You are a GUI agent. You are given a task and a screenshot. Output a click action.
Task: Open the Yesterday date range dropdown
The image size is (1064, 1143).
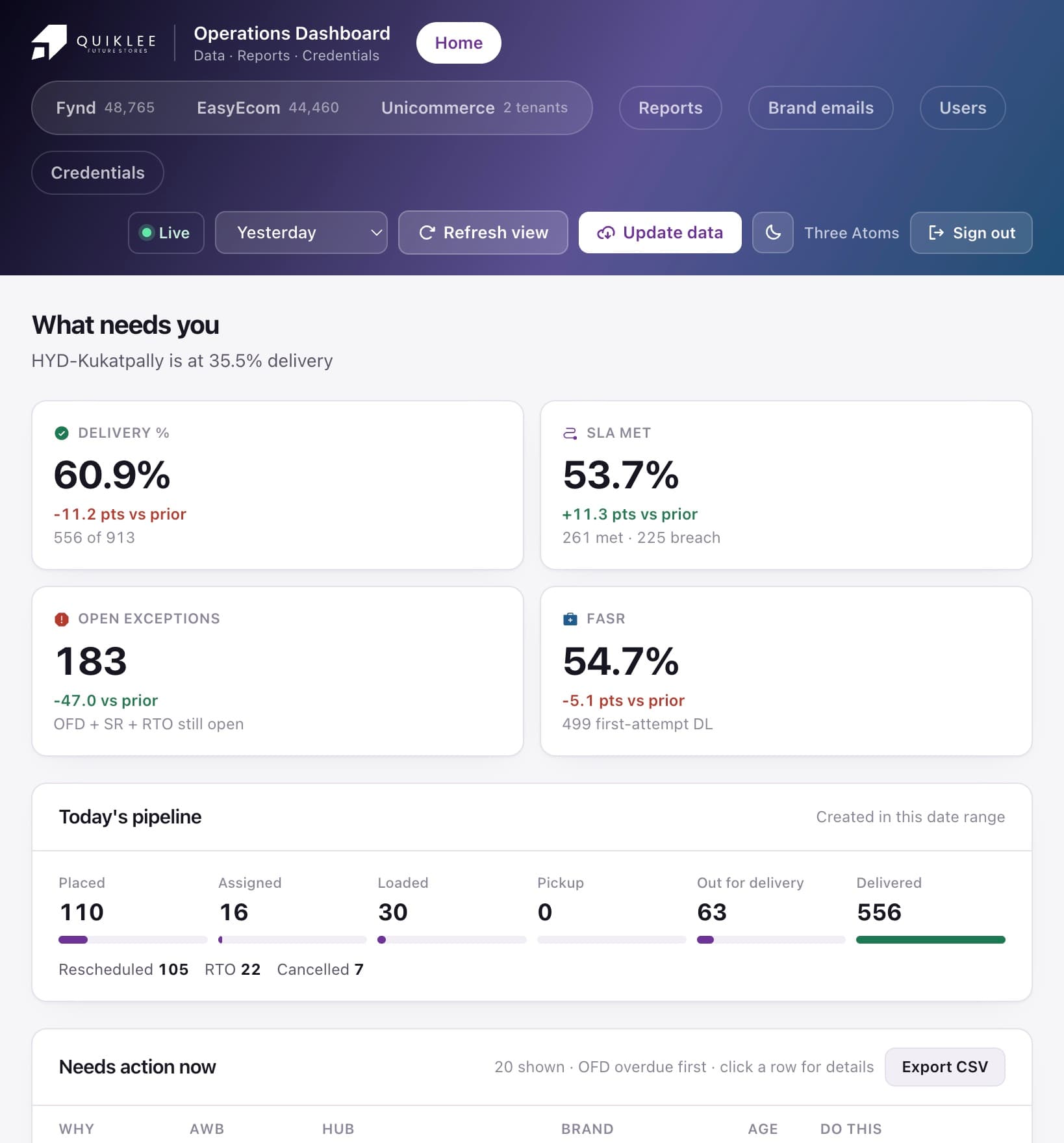coord(301,232)
